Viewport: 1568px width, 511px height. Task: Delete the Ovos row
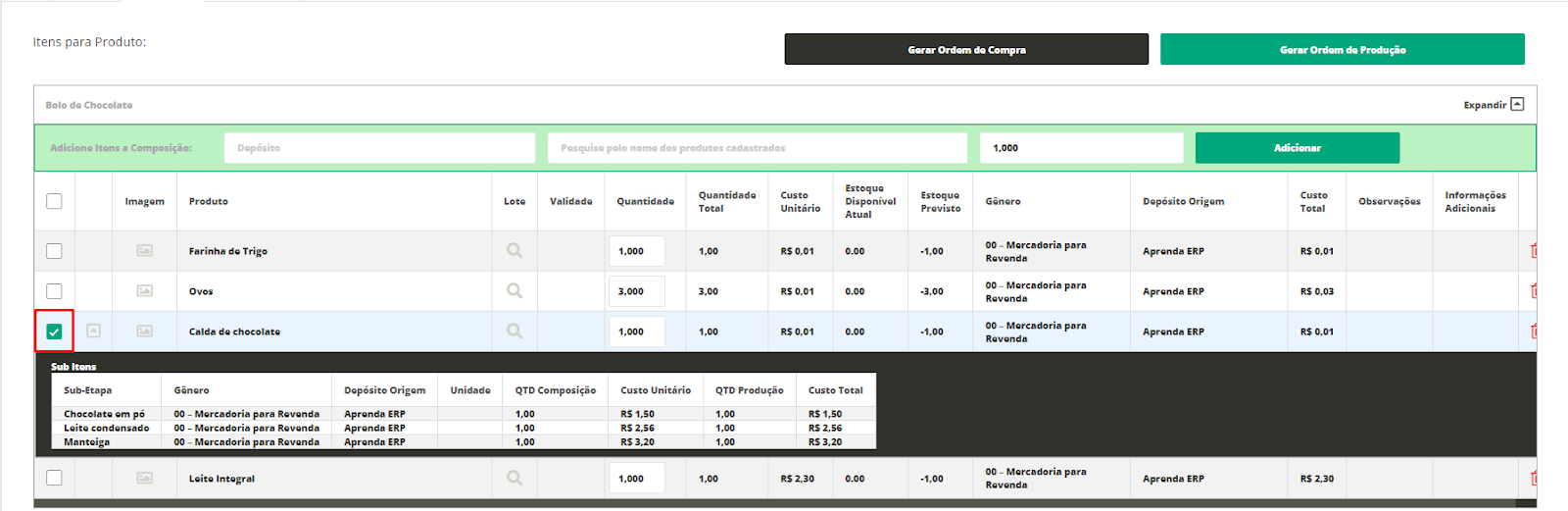pyautogui.click(x=1533, y=291)
